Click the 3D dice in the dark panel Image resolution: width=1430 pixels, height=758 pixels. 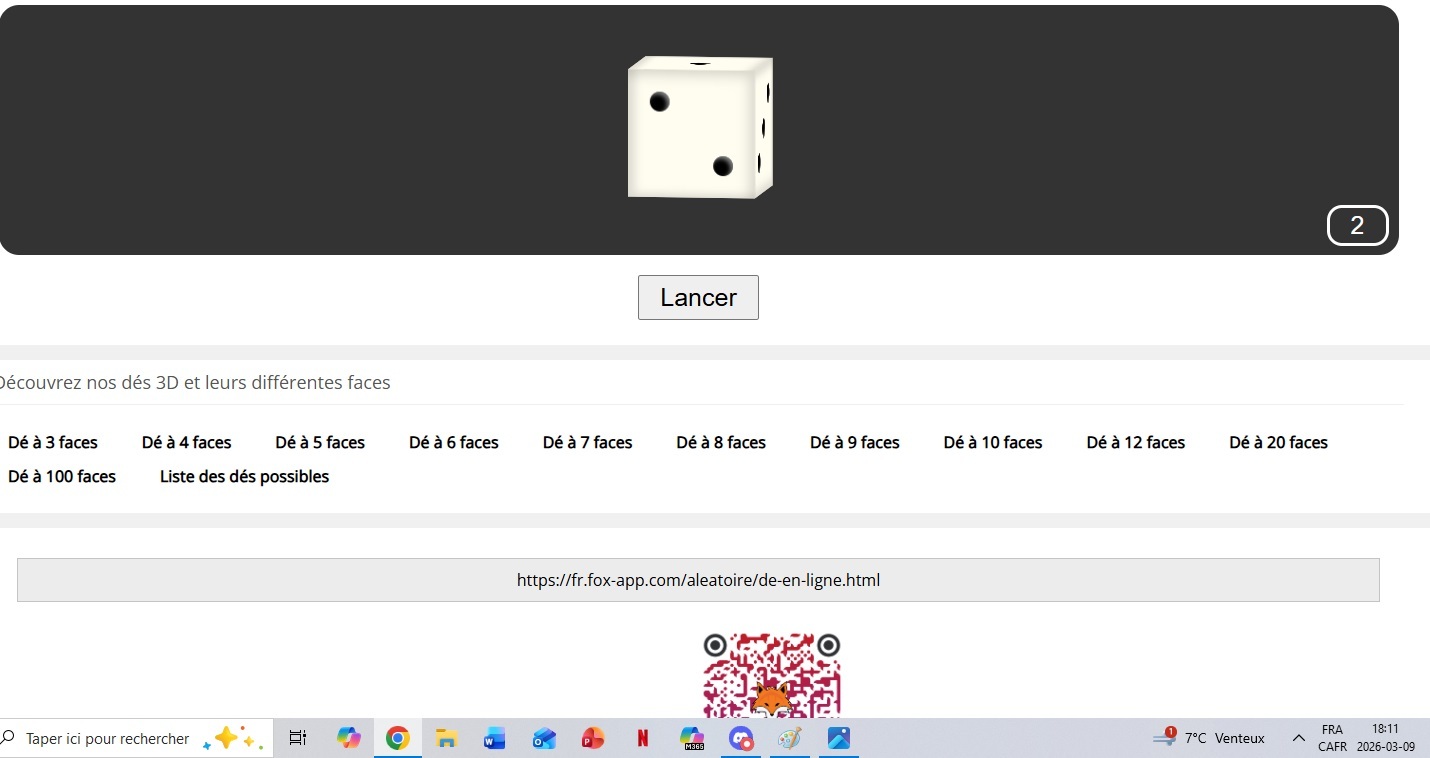pos(700,127)
